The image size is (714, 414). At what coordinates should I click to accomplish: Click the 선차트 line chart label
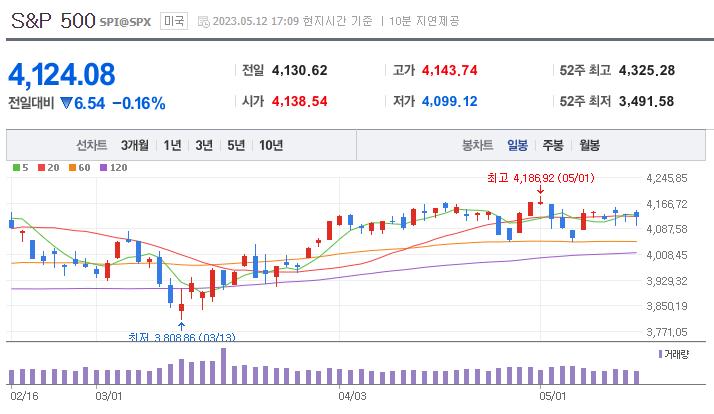click(x=91, y=145)
